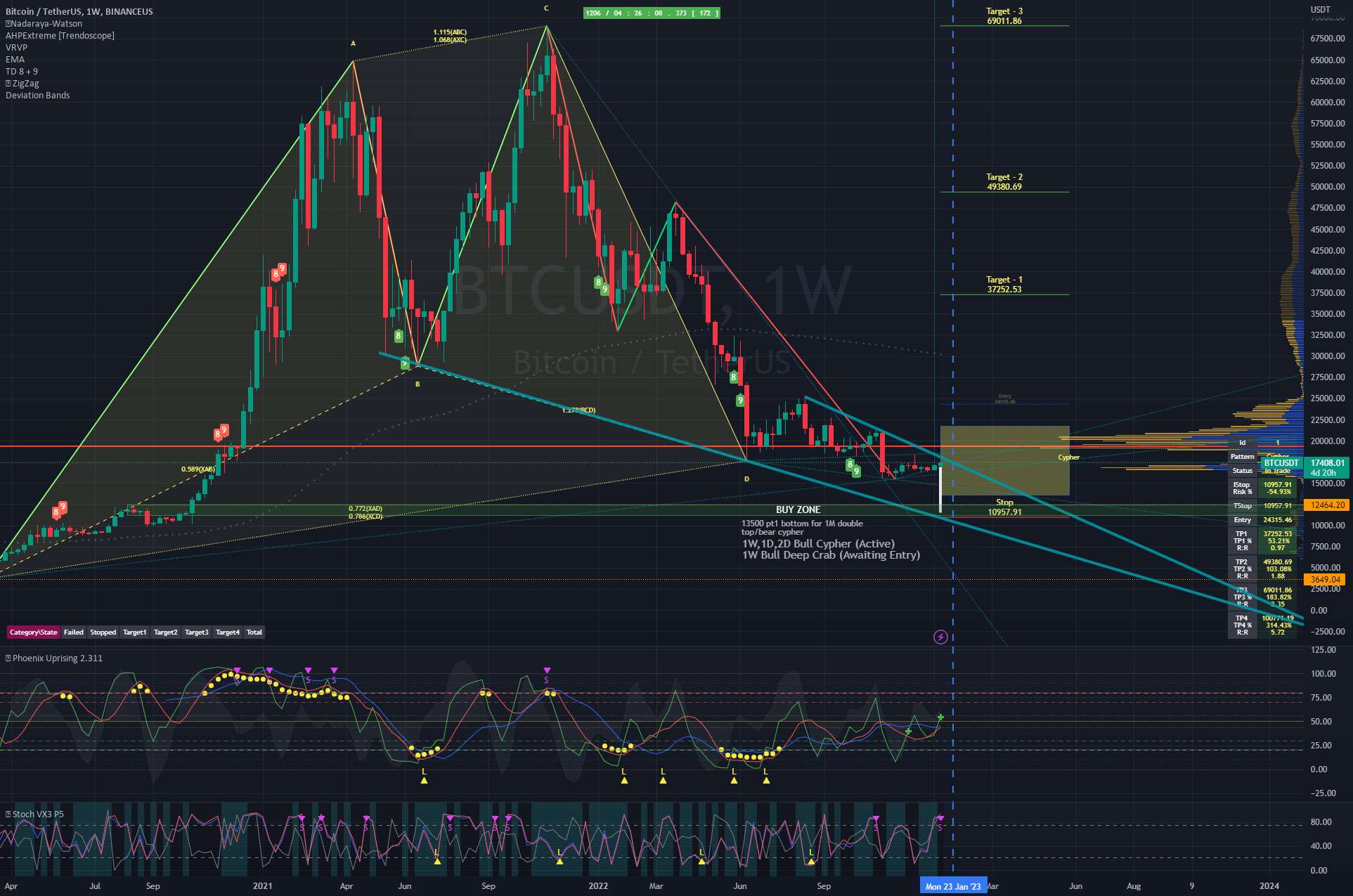1353x896 pixels.
Task: Click the TStop 10957.91 table row
Action: [1262, 506]
